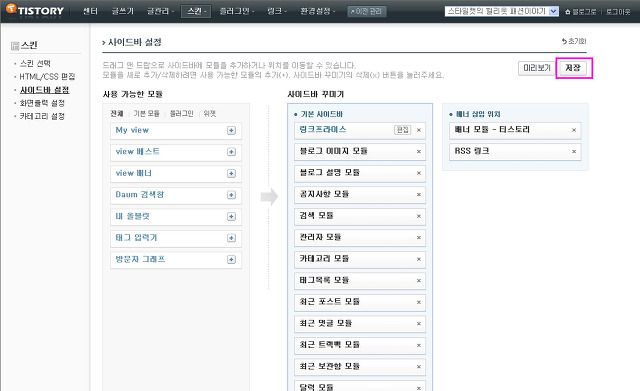640x391 pixels.
Task: Open the 링크 top menu
Action: pyautogui.click(x=276, y=11)
